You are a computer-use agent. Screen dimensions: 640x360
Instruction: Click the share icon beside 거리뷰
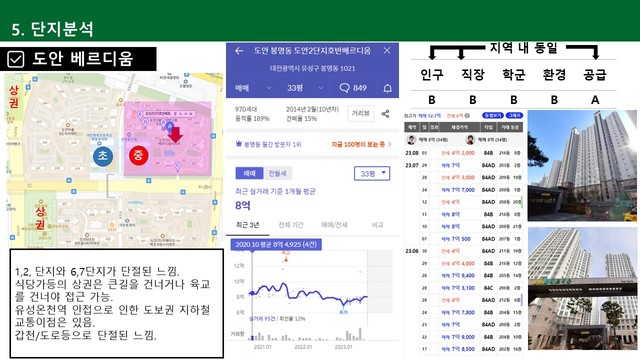[385, 114]
